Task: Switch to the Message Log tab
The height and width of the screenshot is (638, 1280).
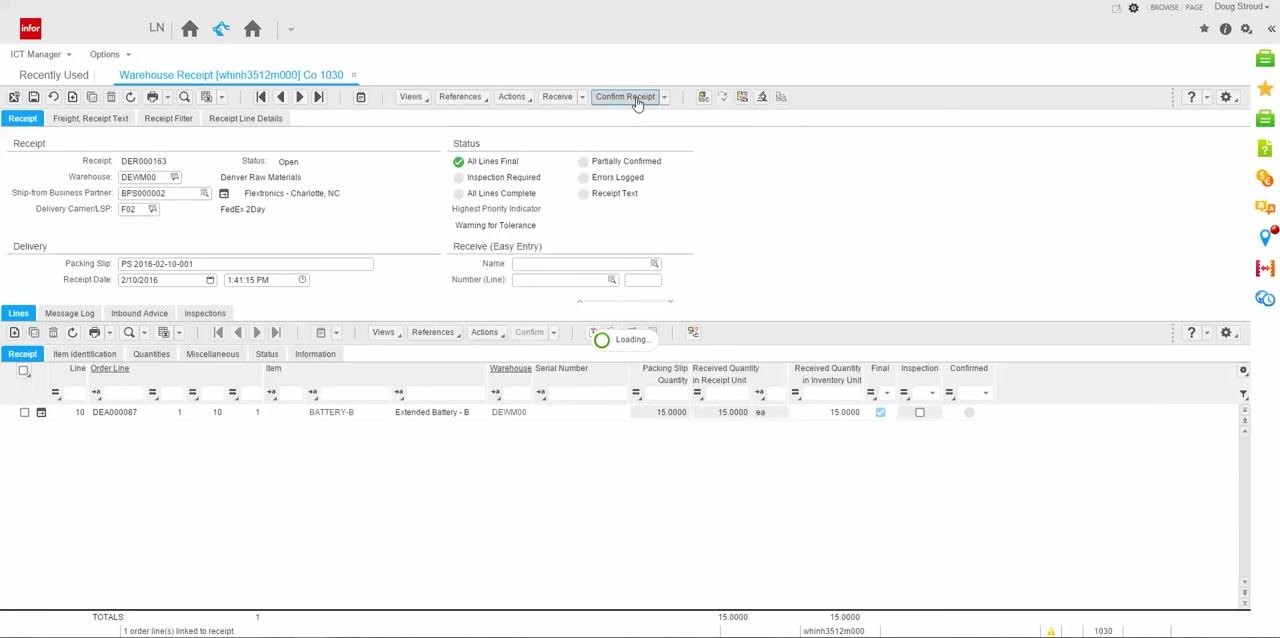Action: [69, 313]
